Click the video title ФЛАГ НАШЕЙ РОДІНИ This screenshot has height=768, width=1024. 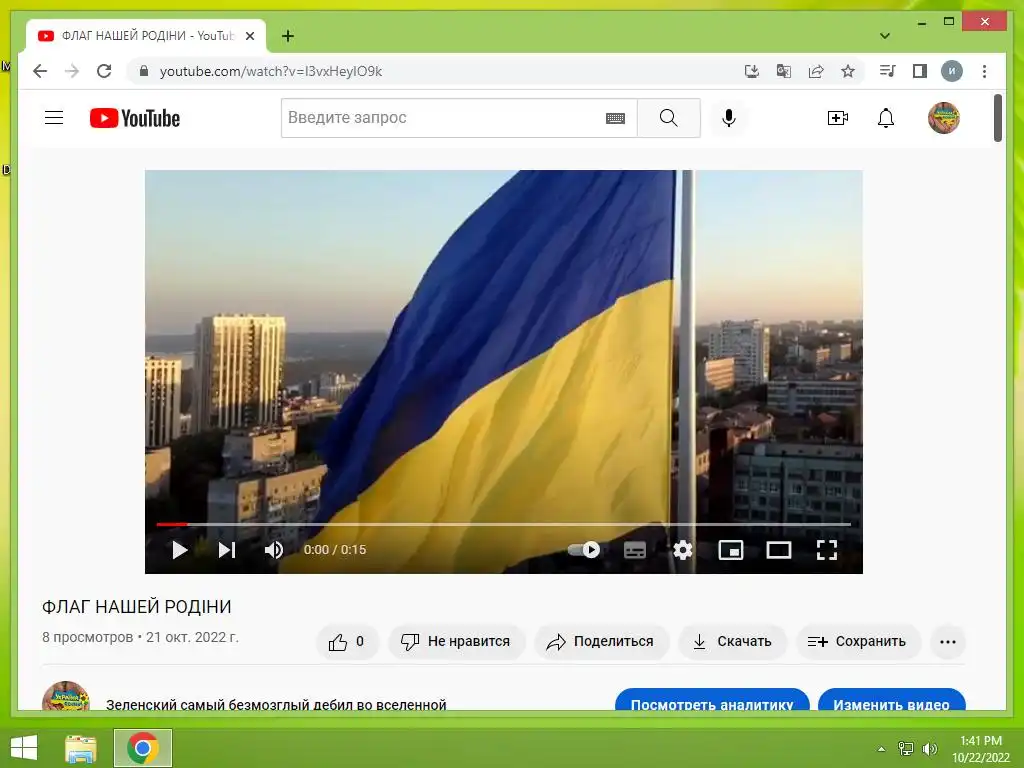pyautogui.click(x=136, y=607)
